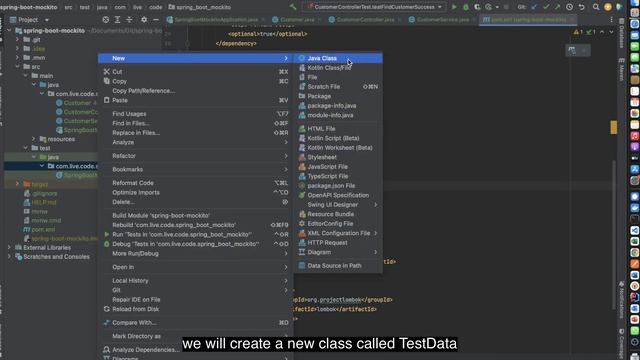Select Optimize Imports
The width and height of the screenshot is (640, 360).
point(195,192)
